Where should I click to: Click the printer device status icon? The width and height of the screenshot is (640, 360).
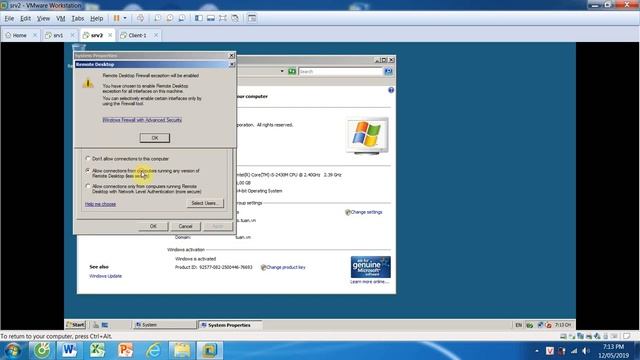pos(589,336)
